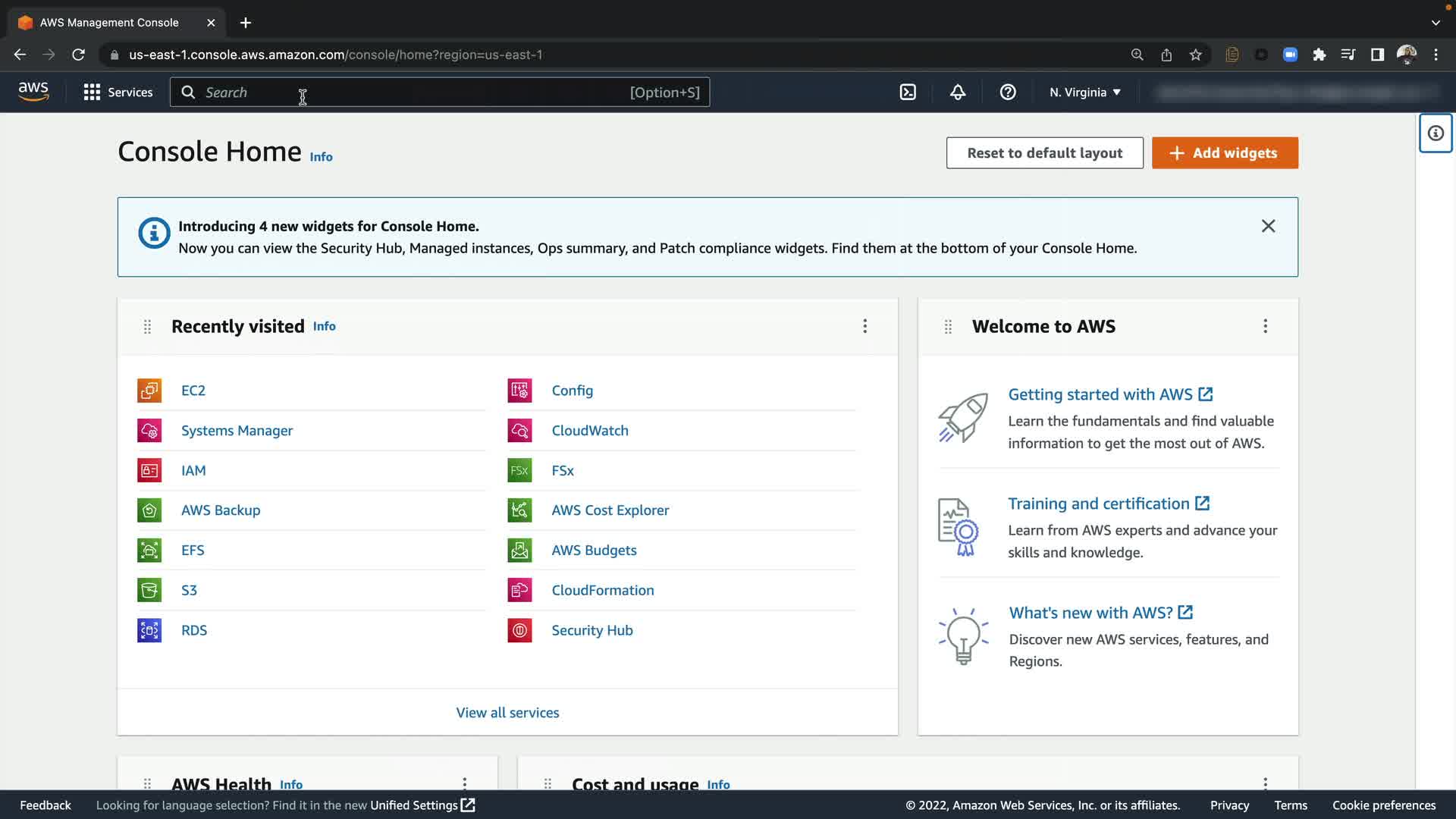Dismiss the new widgets info banner
The width and height of the screenshot is (1456, 819).
click(x=1268, y=226)
